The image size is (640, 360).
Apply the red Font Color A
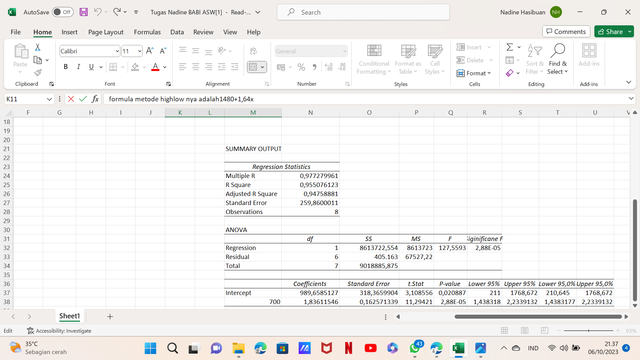click(155, 67)
